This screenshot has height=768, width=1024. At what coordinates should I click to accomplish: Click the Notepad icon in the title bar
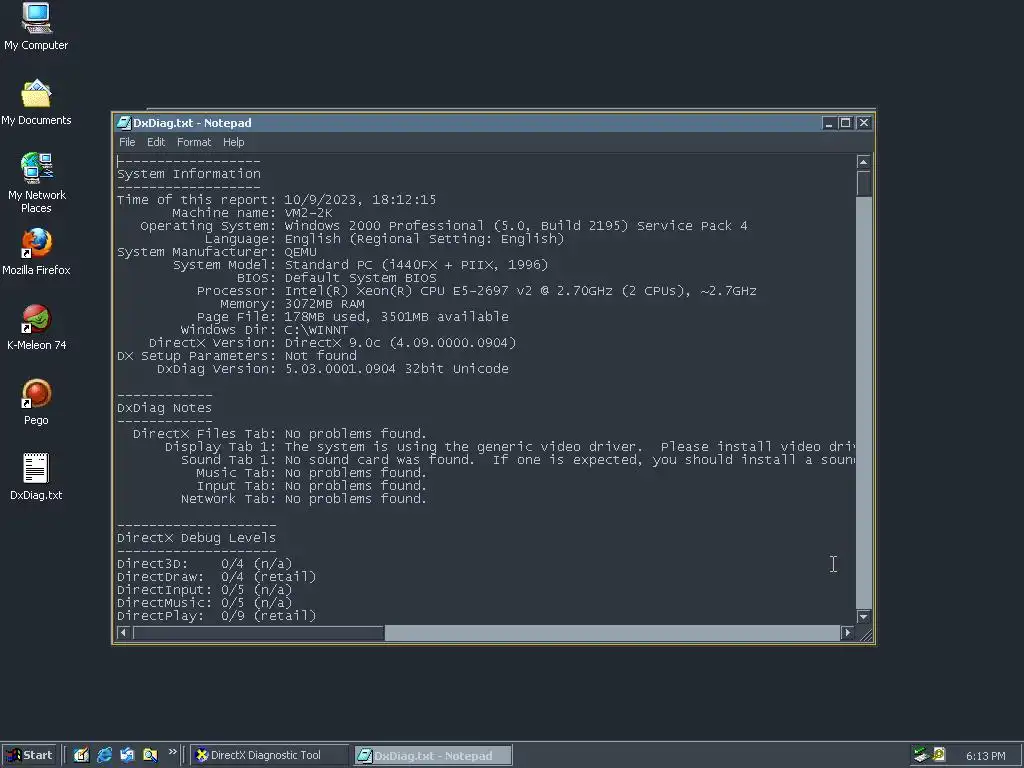124,123
